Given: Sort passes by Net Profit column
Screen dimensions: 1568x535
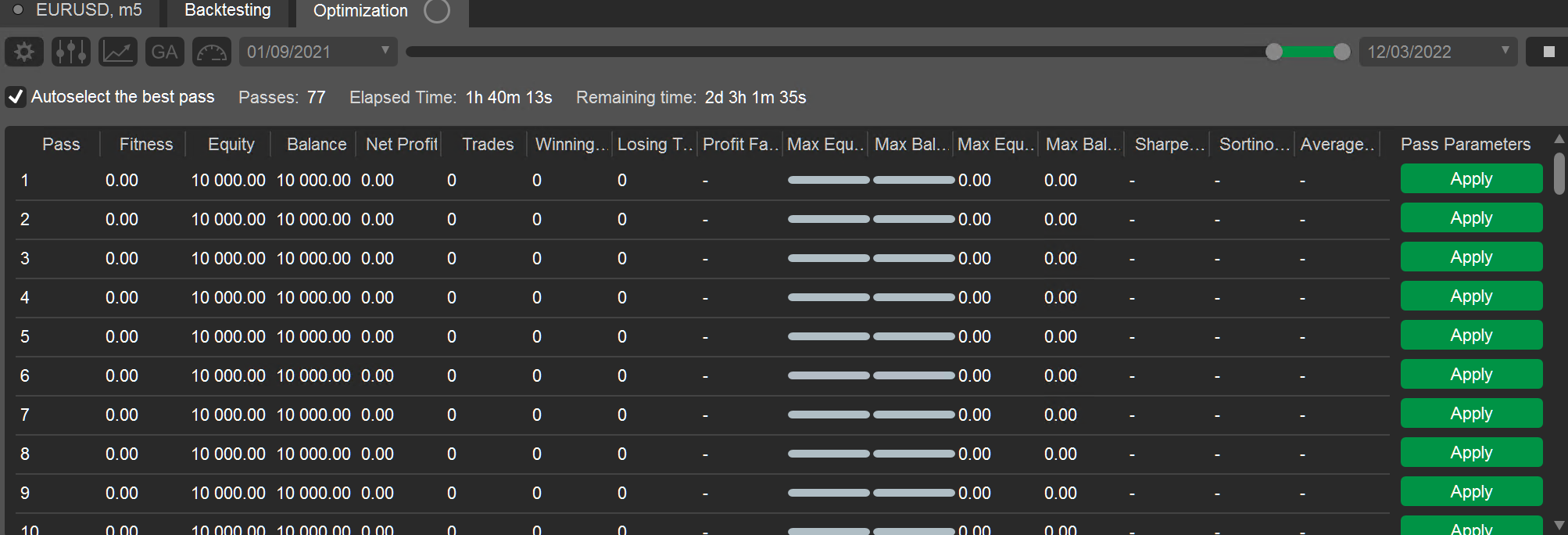Looking at the screenshot, I should click(400, 145).
